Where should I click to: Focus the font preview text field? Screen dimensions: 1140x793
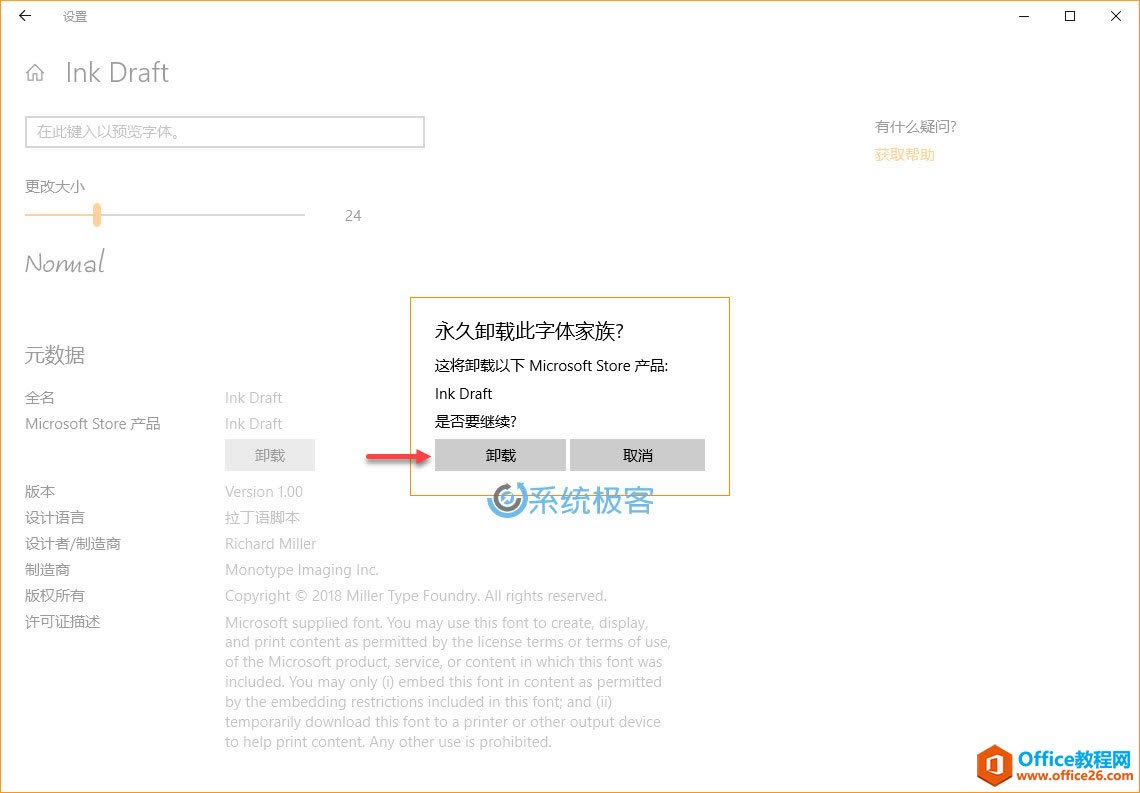pos(225,132)
